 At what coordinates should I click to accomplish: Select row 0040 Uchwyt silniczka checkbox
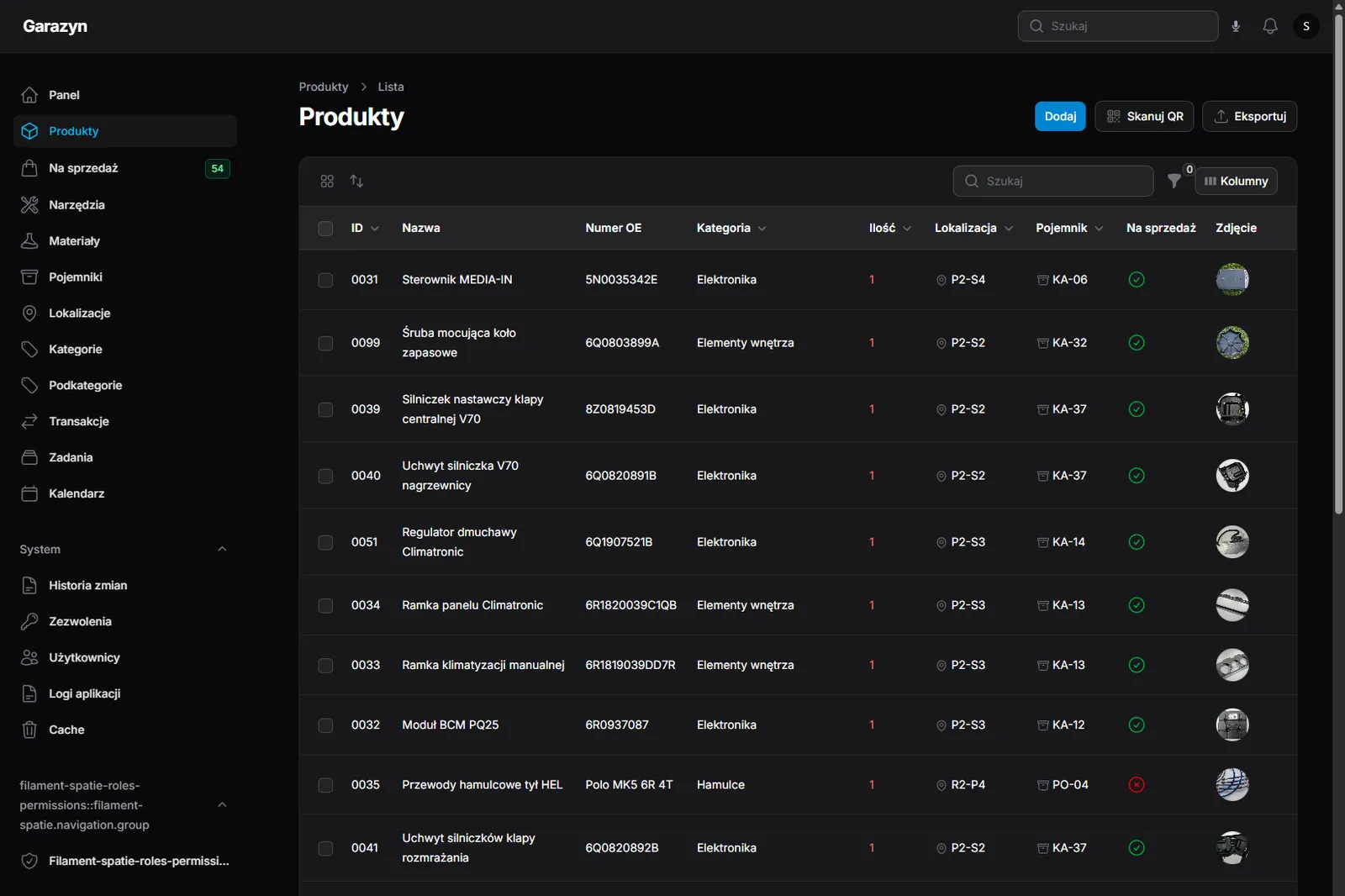pyautogui.click(x=325, y=476)
